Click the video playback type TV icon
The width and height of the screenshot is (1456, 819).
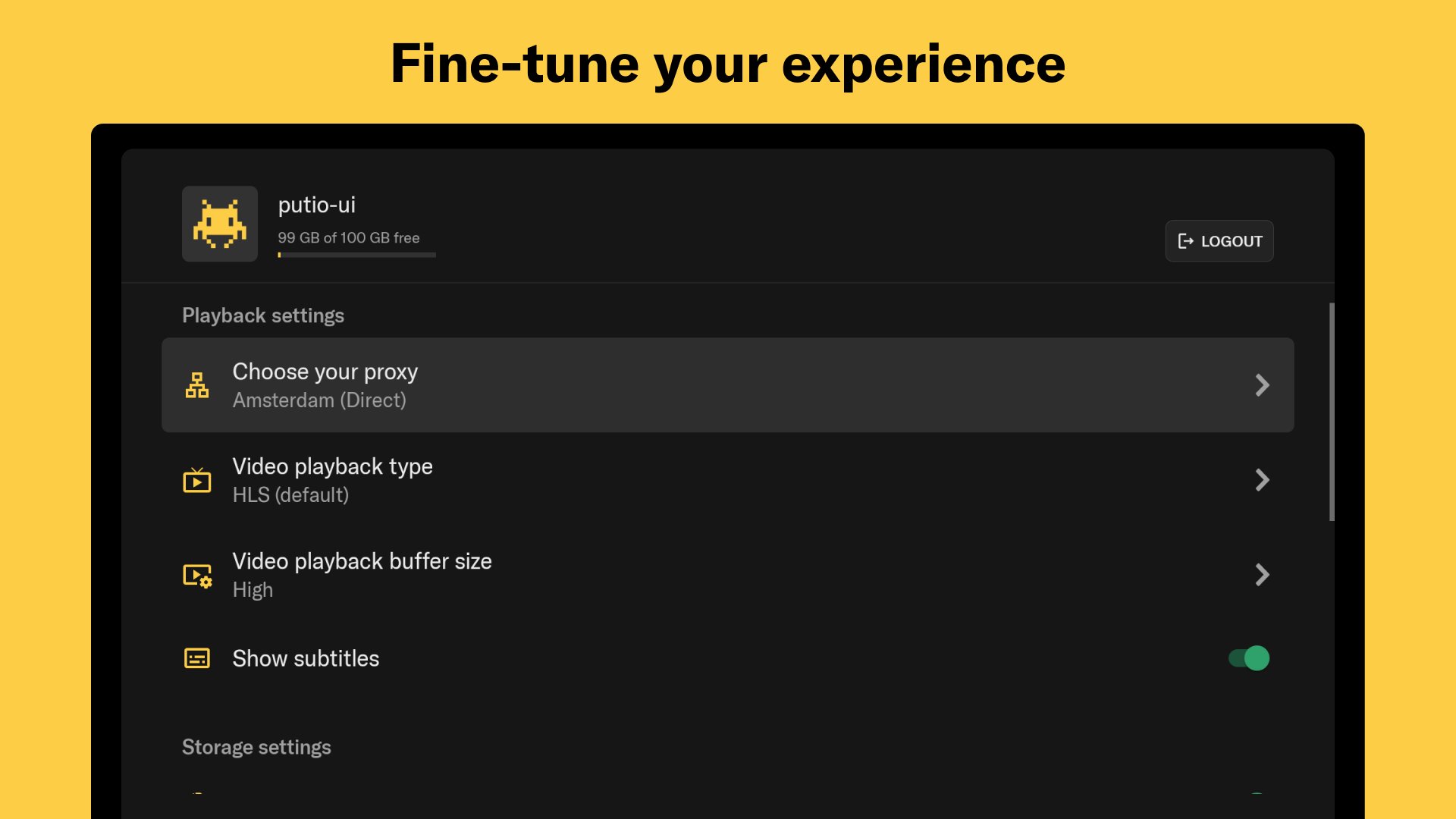(197, 480)
